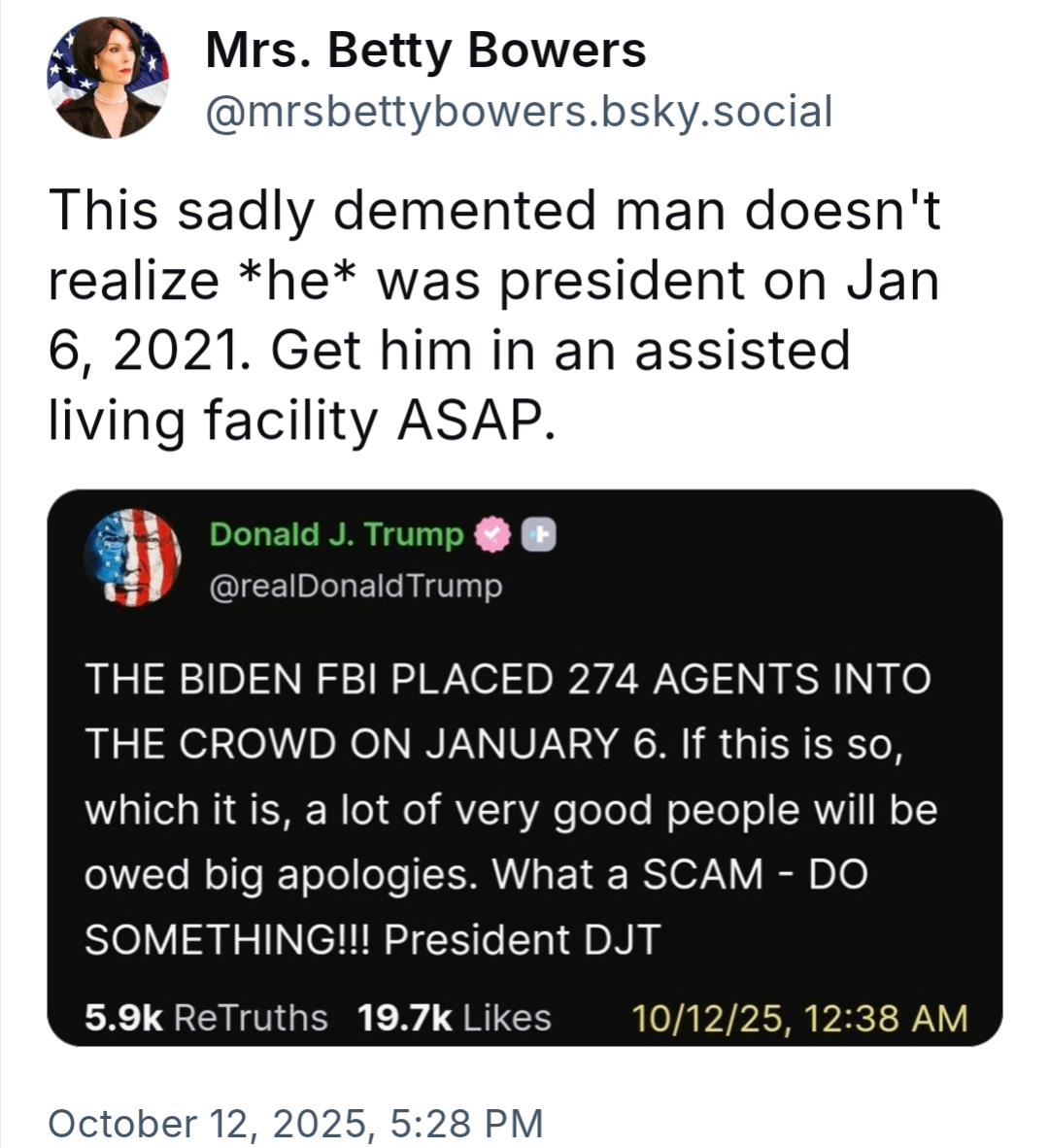Viewport: 1049px width, 1148px height.
Task: Click the 19.7k Likes count
Action: (454, 1018)
